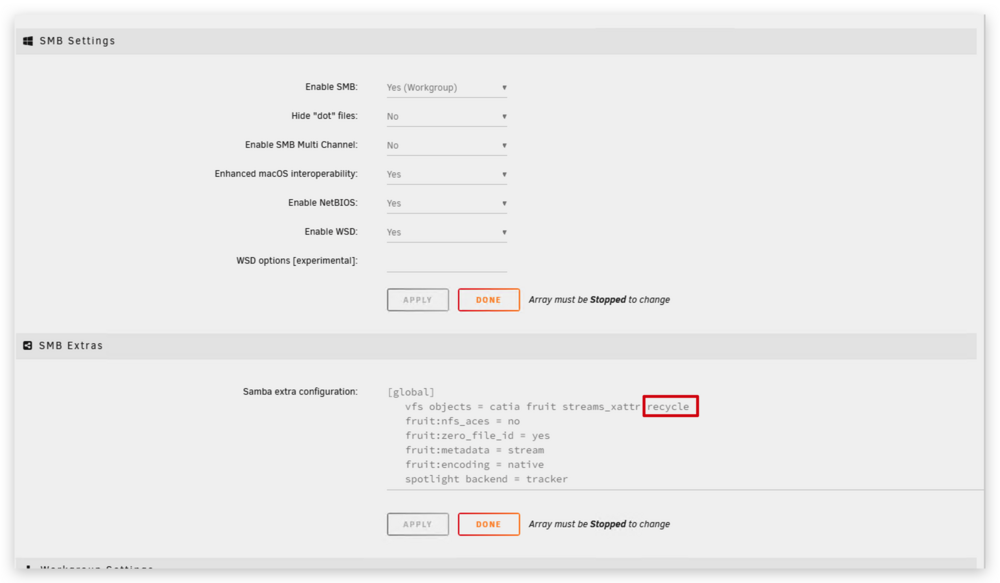Click the "spotlight backend = tracker" line
The width and height of the screenshot is (1000, 583).
[x=486, y=479]
